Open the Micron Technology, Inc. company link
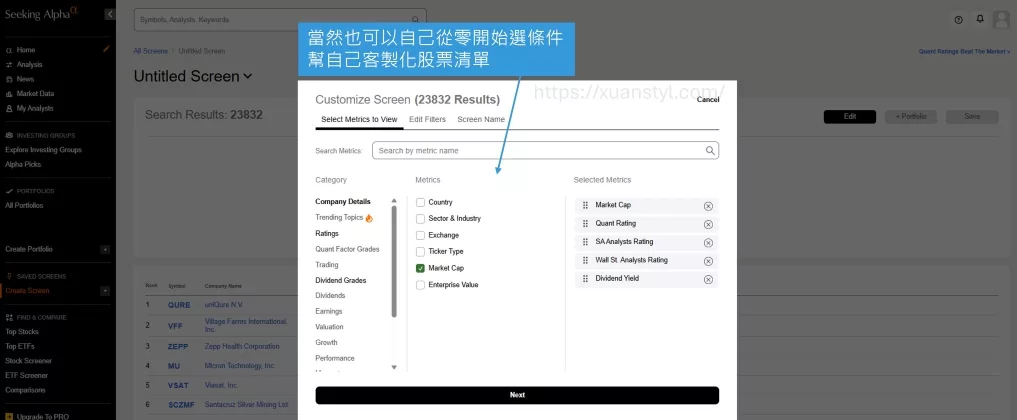 tap(240, 366)
